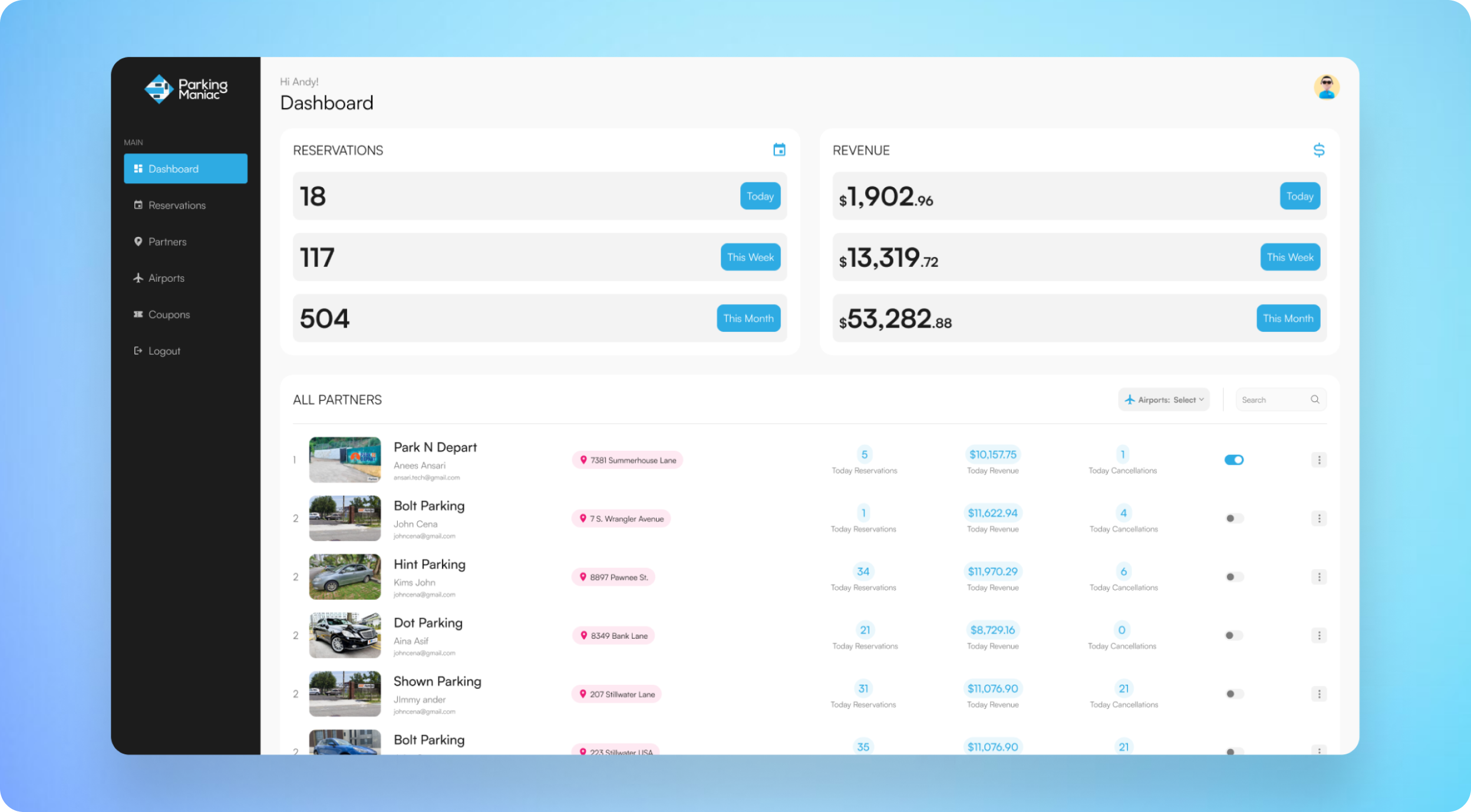This screenshot has width=1471, height=812.
Task: Open Park N Depart thumbnail image
Action: point(345,460)
